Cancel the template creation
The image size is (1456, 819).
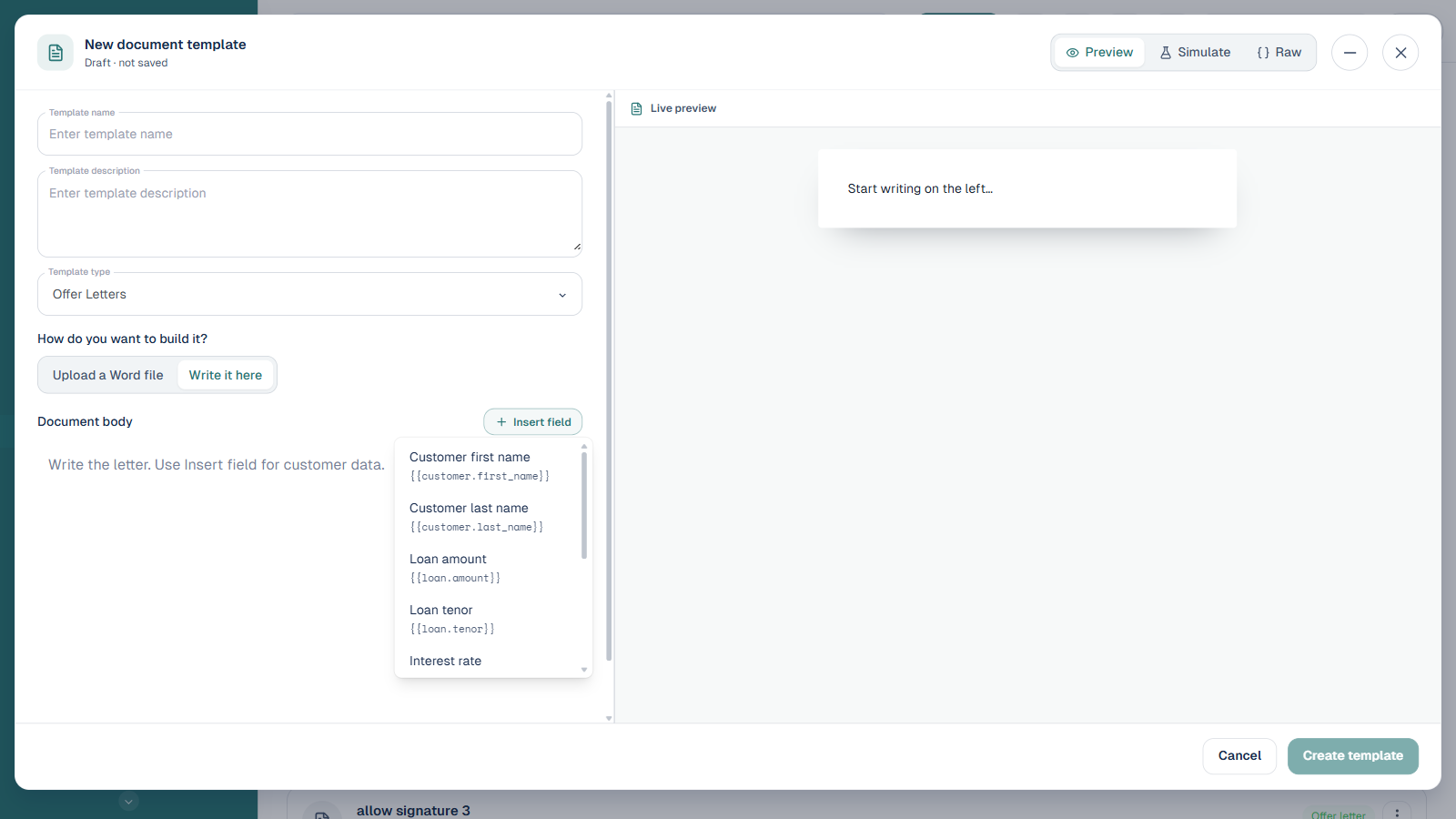pos(1239,756)
